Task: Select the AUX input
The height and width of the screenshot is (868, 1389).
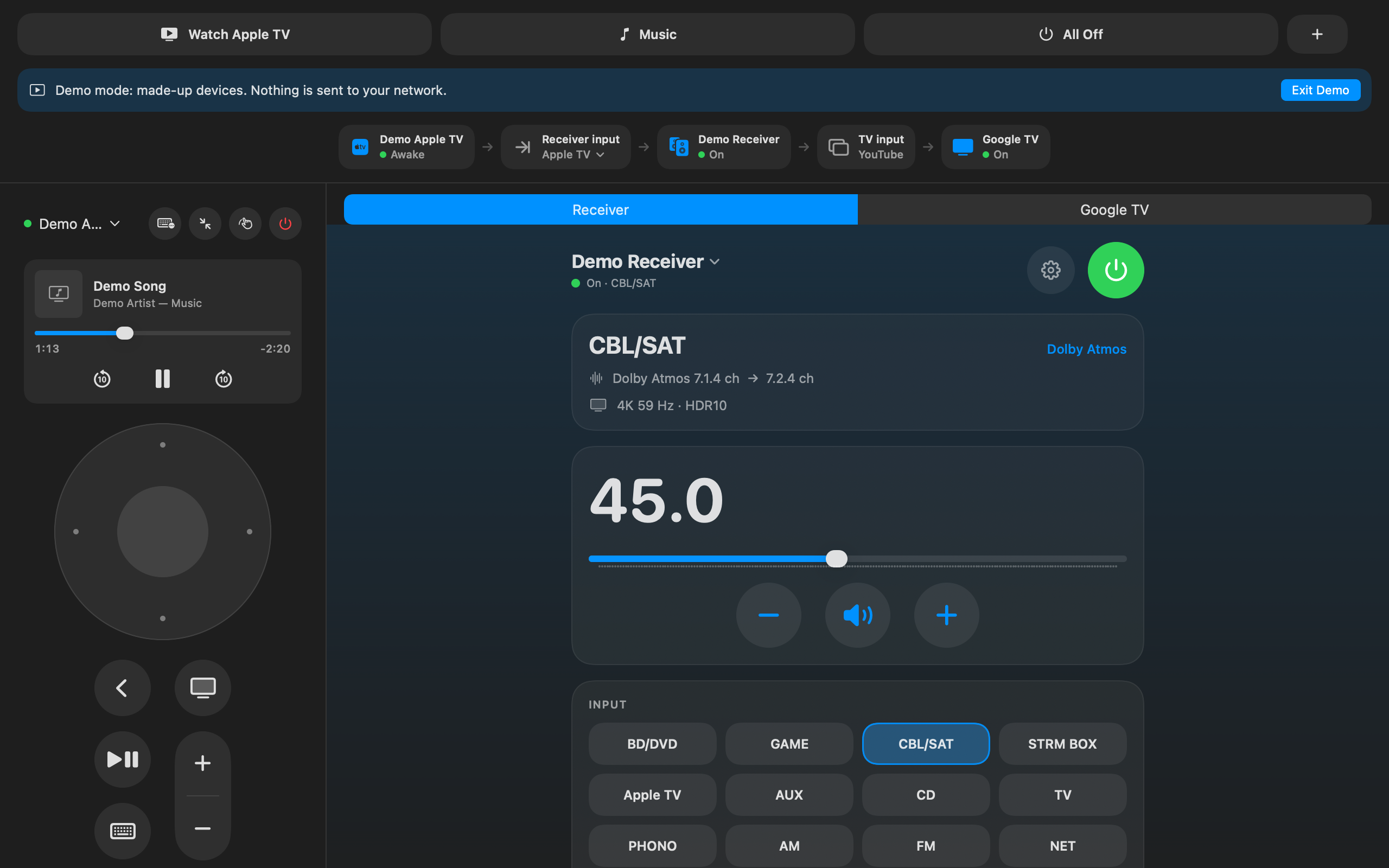Action: click(x=789, y=795)
